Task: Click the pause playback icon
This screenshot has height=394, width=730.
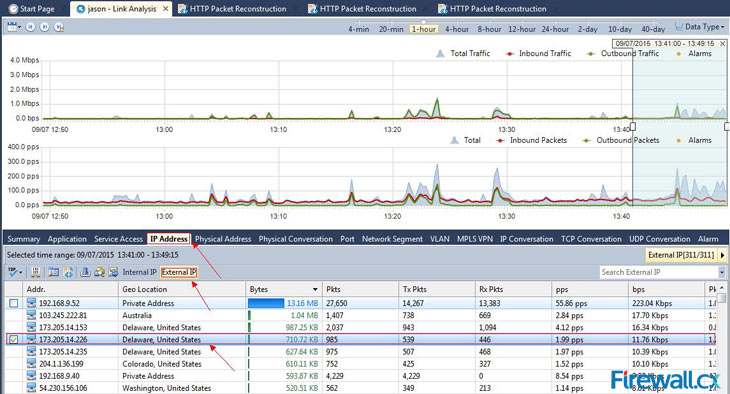Action: (44, 27)
